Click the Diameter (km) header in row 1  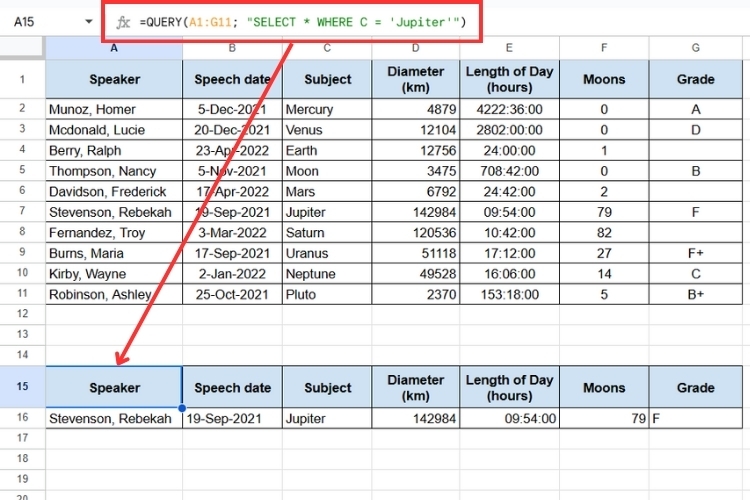(x=416, y=79)
